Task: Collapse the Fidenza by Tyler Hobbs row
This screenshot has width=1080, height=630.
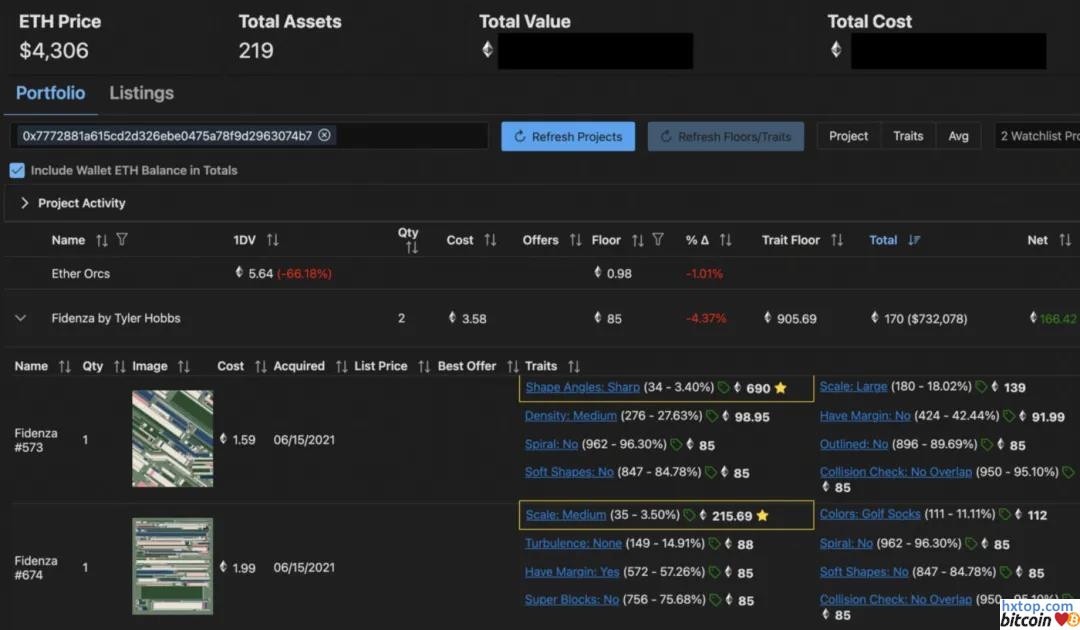Action: tap(19, 318)
